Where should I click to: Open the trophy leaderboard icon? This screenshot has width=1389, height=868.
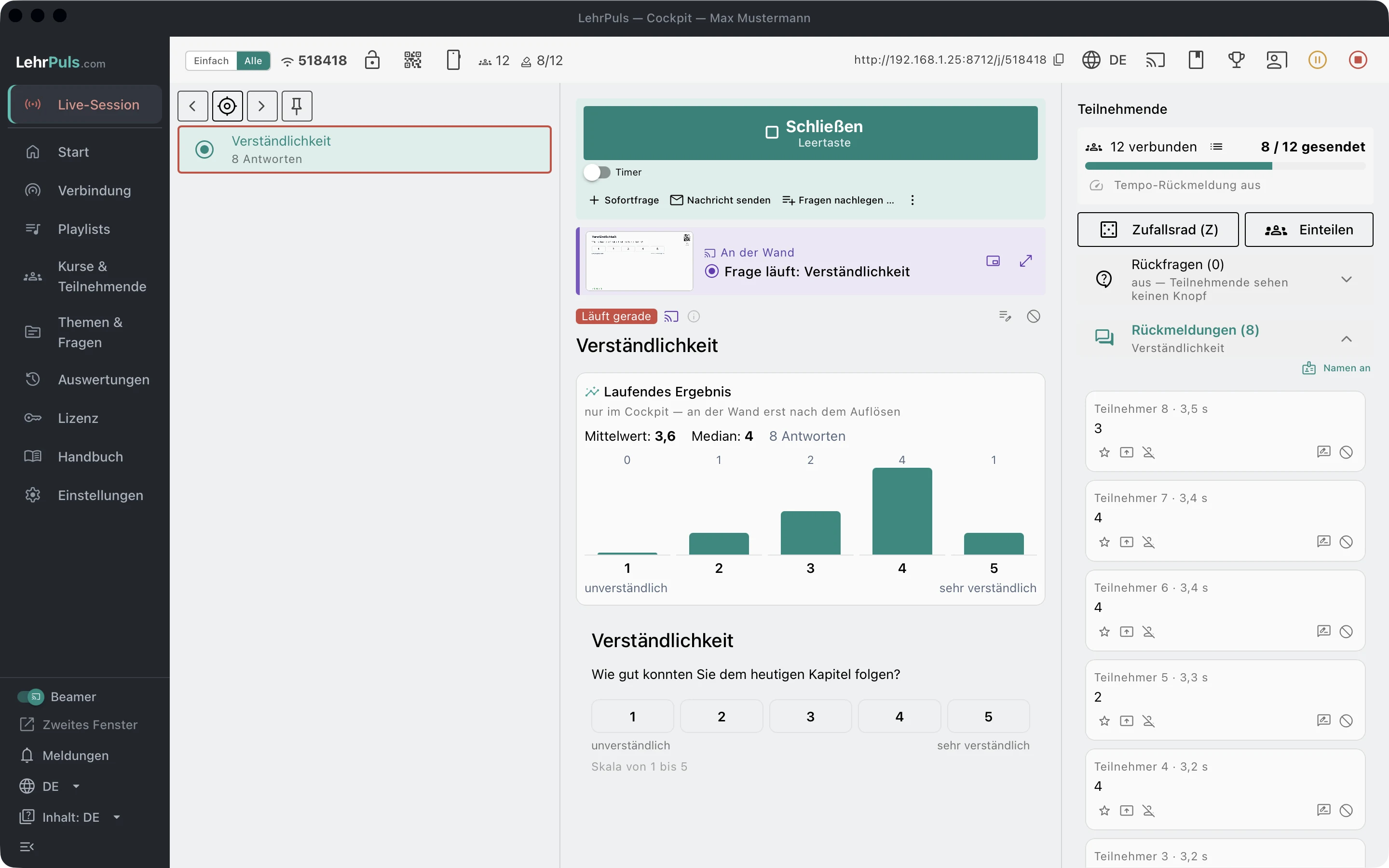[1236, 60]
